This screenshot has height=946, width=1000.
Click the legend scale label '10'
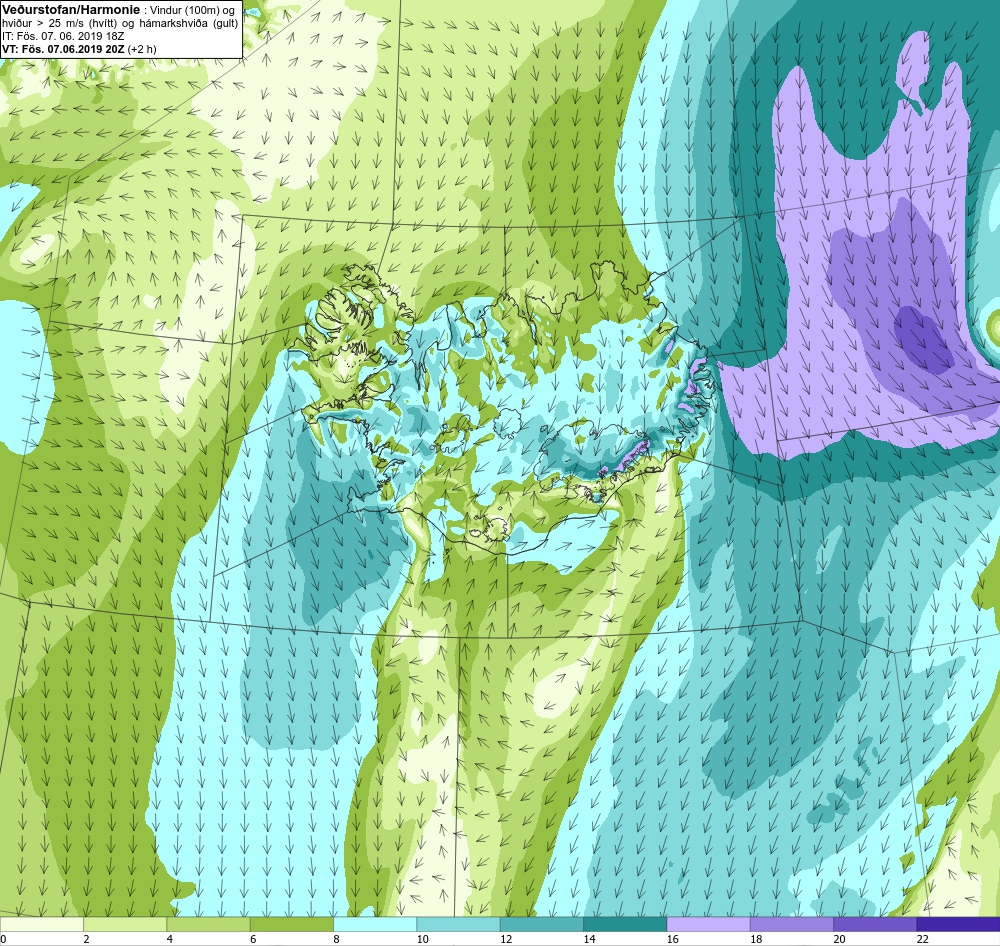pos(423,939)
